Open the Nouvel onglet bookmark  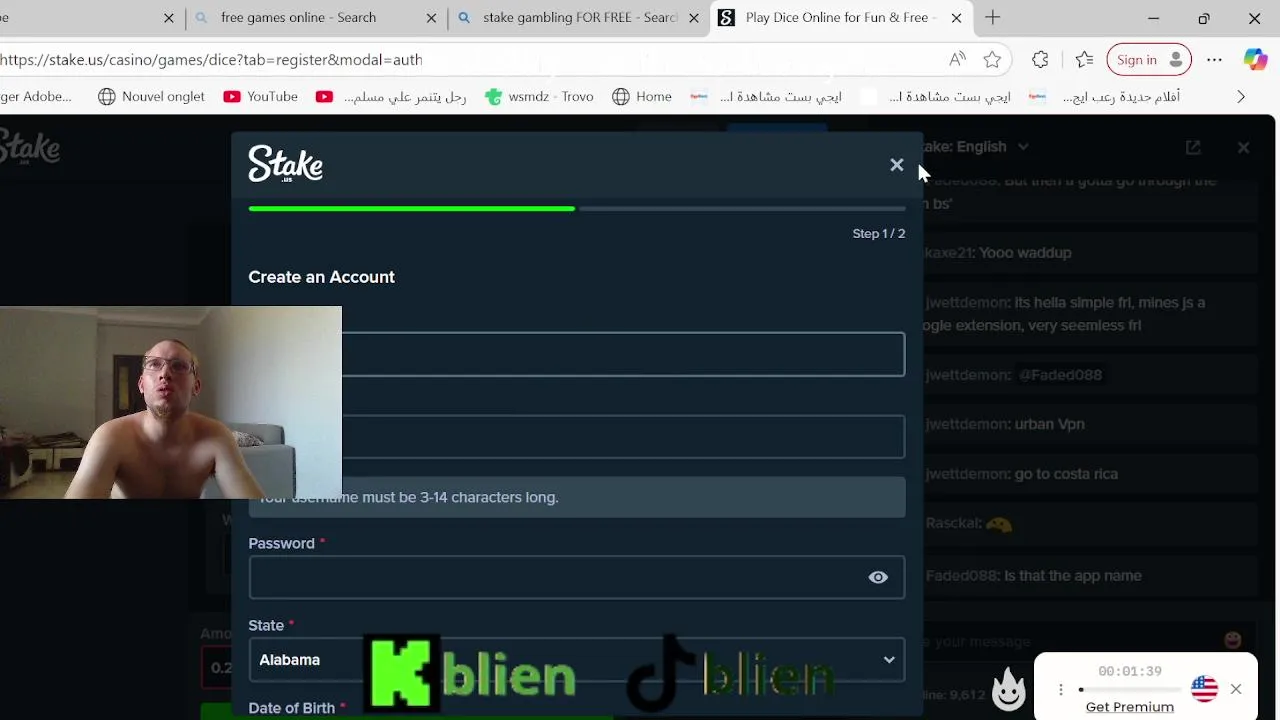pyautogui.click(x=151, y=97)
